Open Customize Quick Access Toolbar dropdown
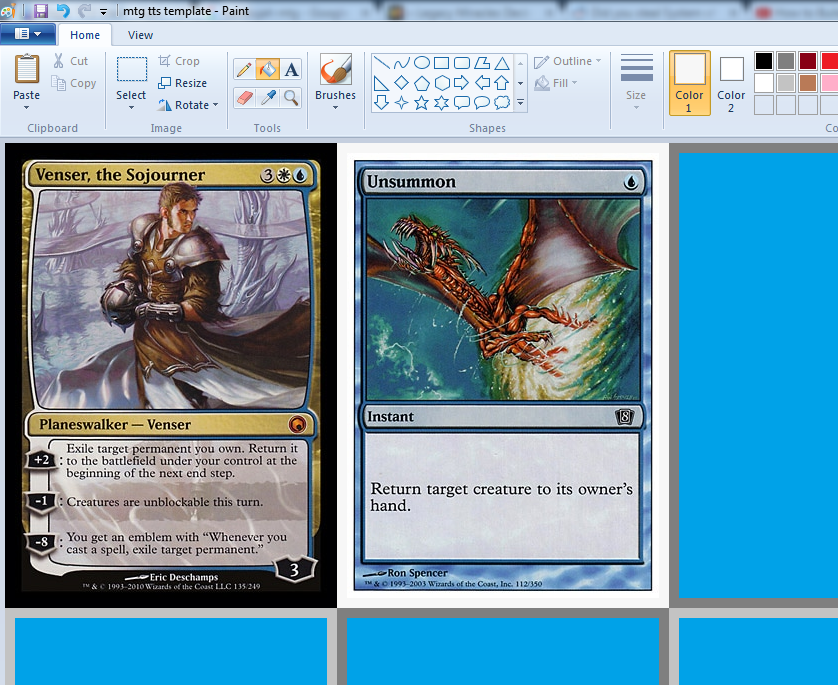Image resolution: width=838 pixels, height=685 pixels. (x=103, y=11)
